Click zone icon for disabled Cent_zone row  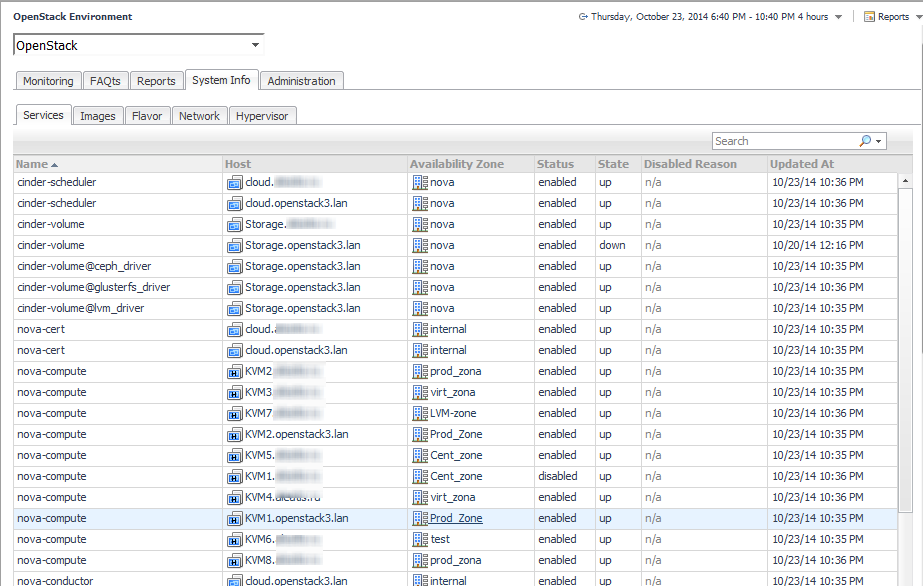point(420,477)
